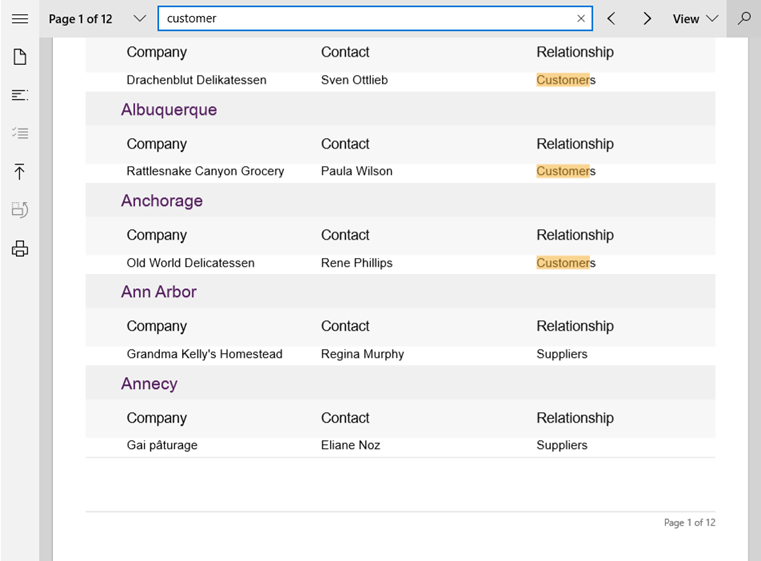
Task: Clear the search box text
Action: (581, 19)
